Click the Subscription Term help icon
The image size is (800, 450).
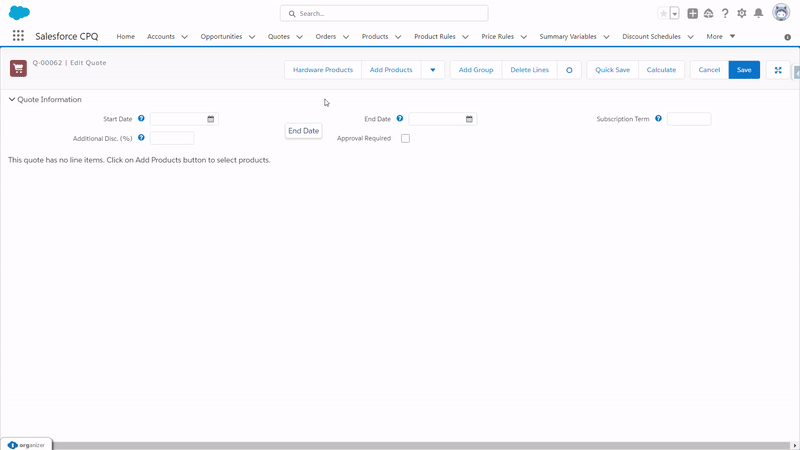(x=659, y=119)
